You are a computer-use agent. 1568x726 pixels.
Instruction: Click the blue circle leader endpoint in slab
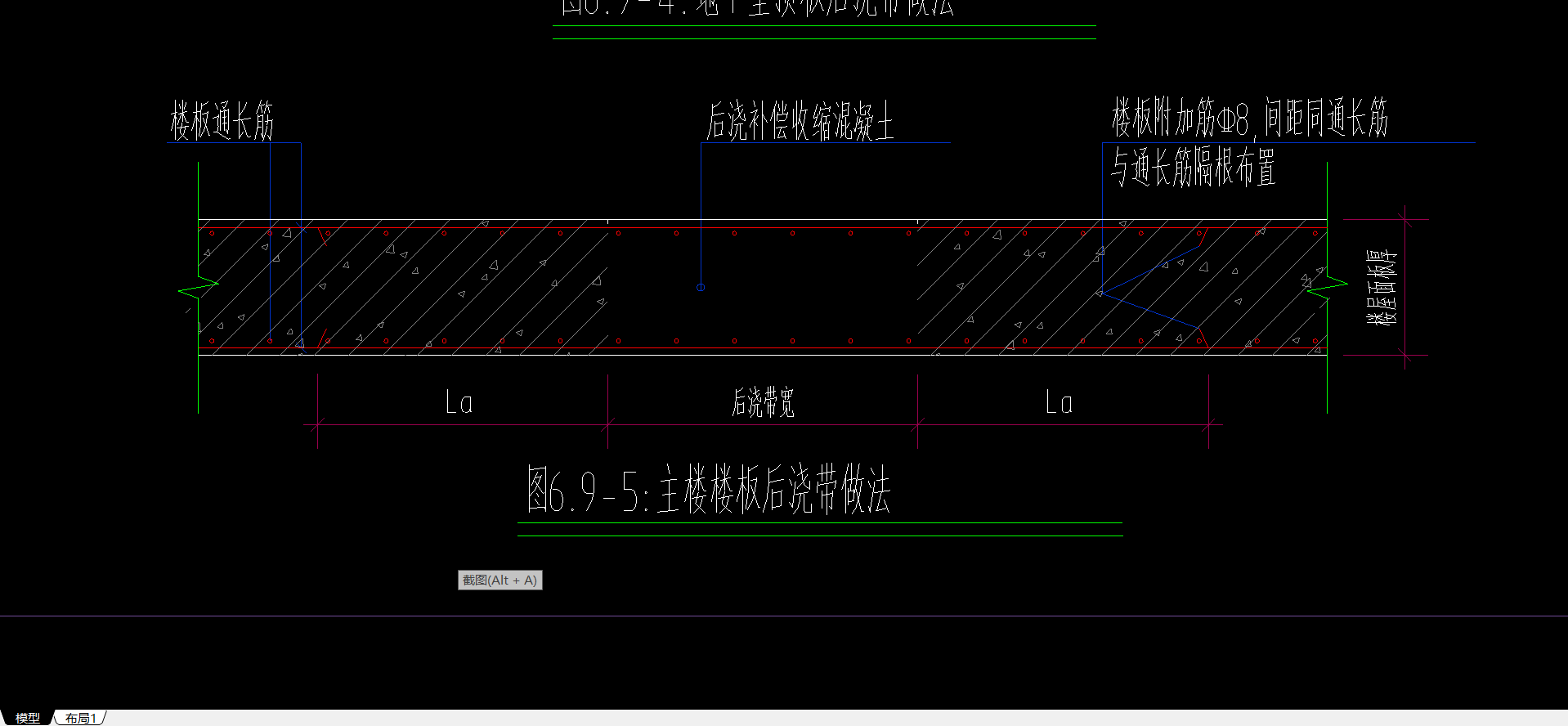click(701, 287)
